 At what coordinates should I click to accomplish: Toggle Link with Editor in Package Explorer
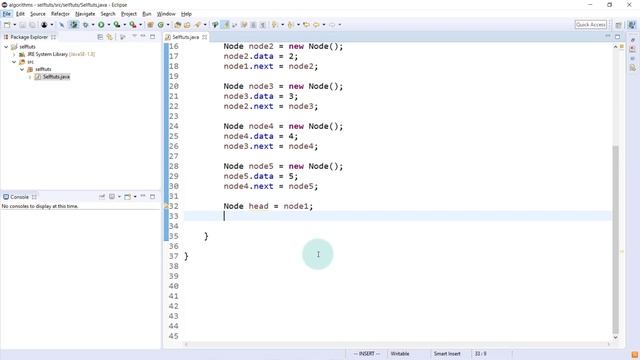click(x=109, y=37)
